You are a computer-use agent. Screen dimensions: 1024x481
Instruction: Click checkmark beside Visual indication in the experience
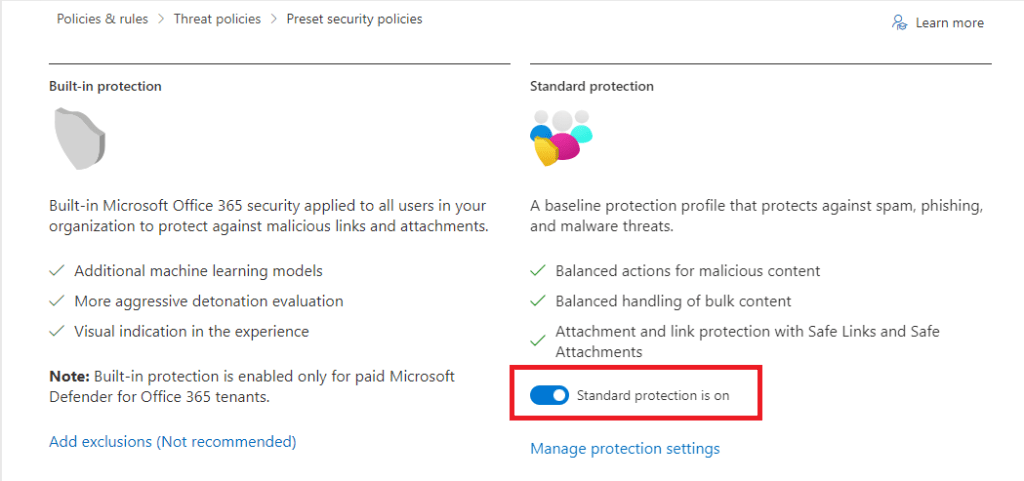point(57,331)
